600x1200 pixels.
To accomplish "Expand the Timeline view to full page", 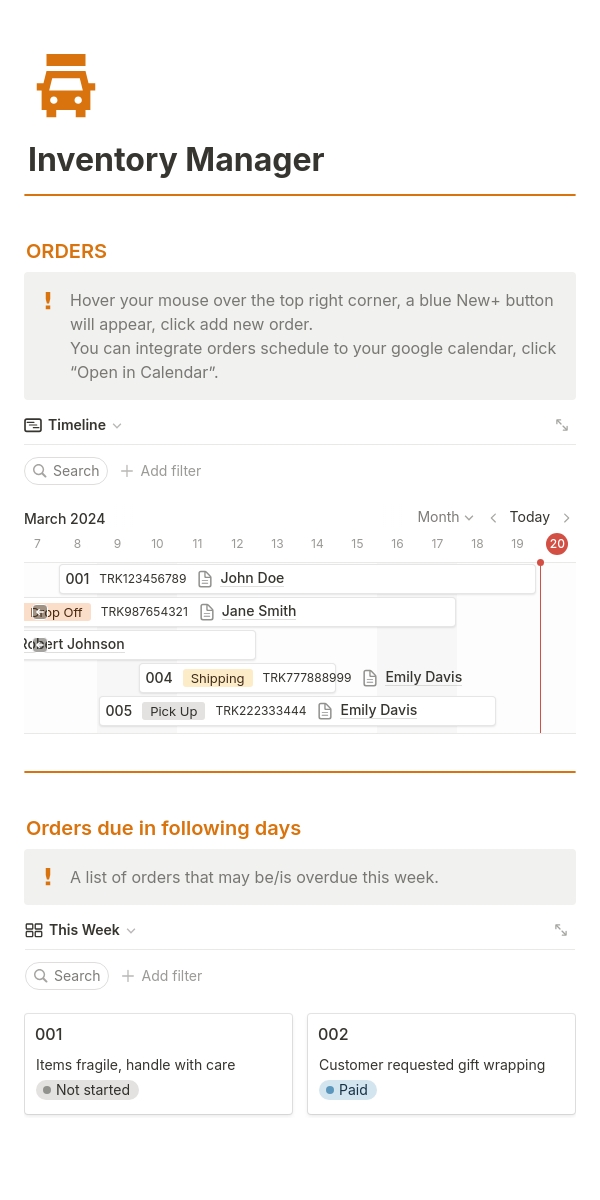I will click(562, 425).
